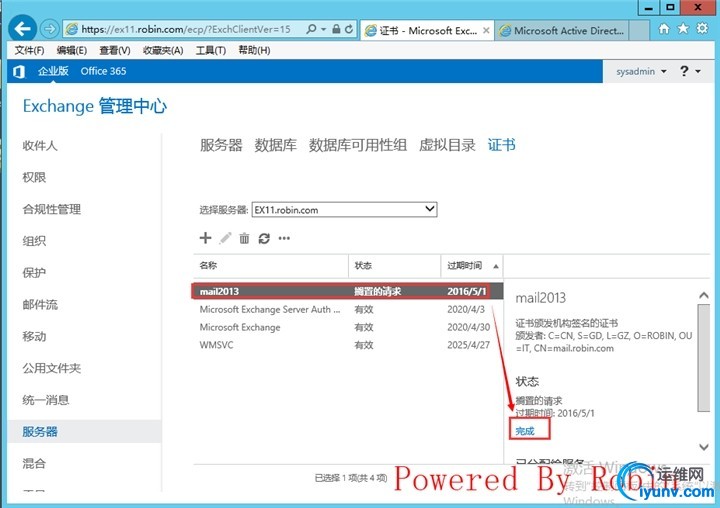Image resolution: width=720 pixels, height=508 pixels.
Task: Go to 组织 in the sidebar
Action: [34, 241]
